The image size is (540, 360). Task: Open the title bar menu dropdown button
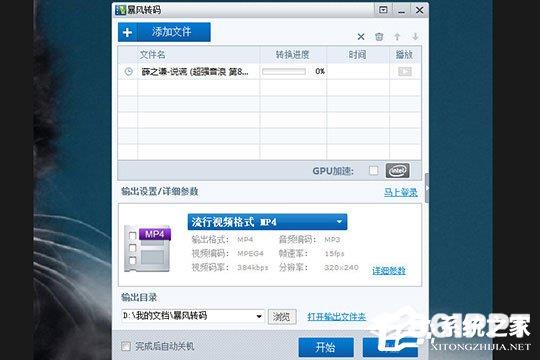[x=383, y=10]
